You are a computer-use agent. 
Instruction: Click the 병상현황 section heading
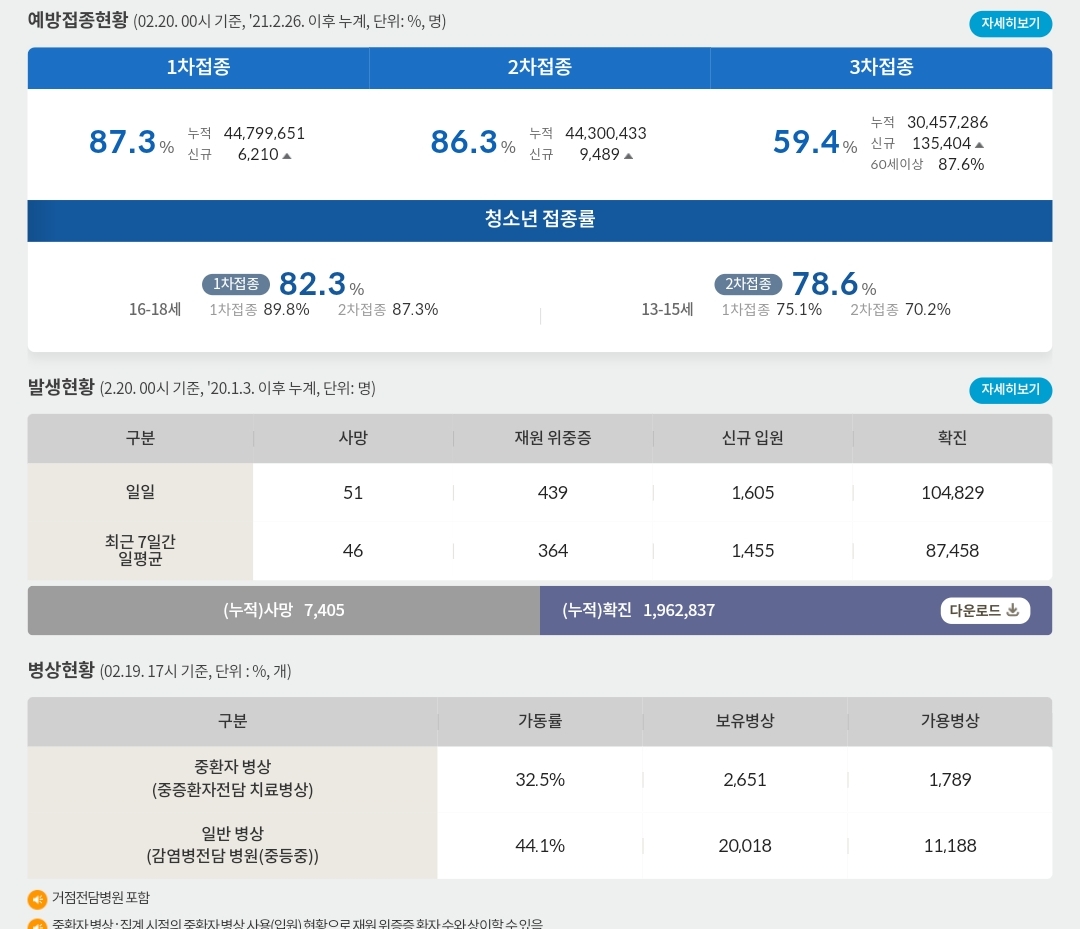pos(61,670)
